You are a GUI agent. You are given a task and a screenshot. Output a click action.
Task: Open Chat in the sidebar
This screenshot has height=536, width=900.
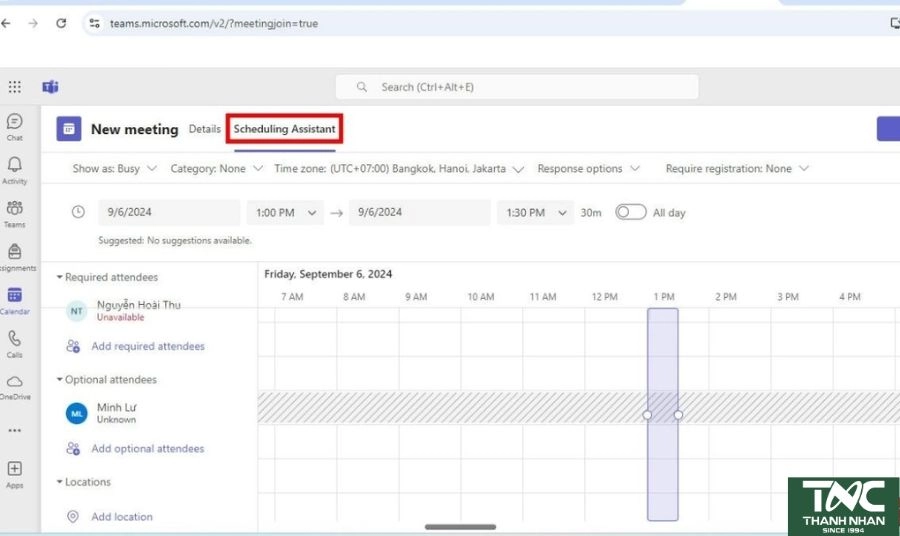point(15,127)
